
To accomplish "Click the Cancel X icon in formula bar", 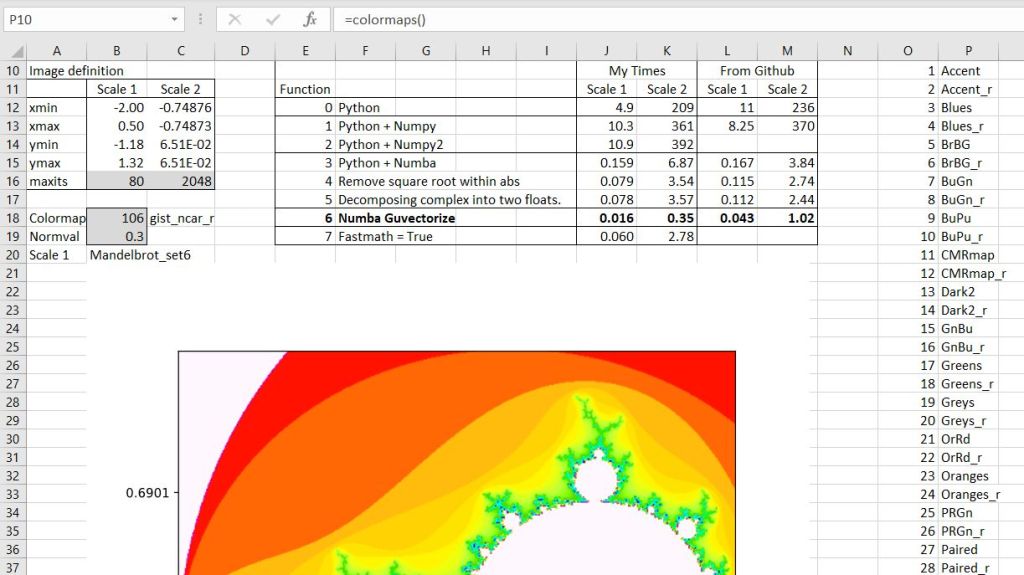I will (x=235, y=19).
